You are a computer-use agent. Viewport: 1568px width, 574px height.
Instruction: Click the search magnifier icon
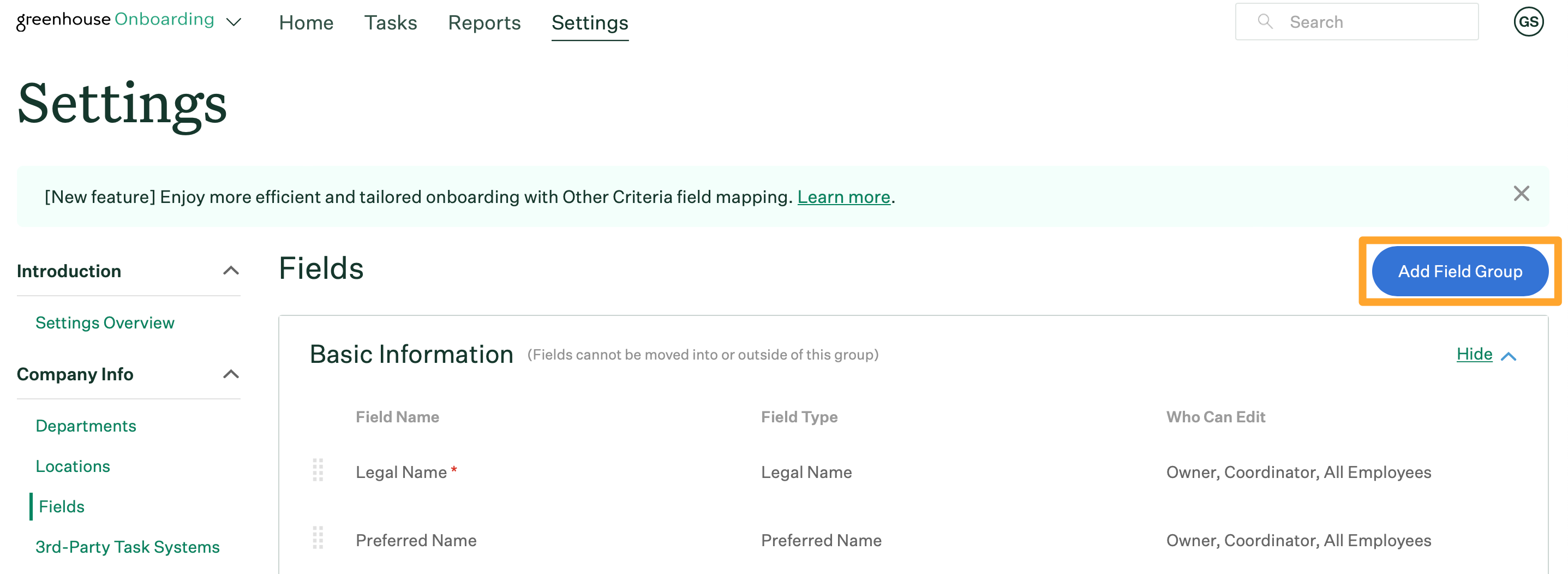(1265, 21)
